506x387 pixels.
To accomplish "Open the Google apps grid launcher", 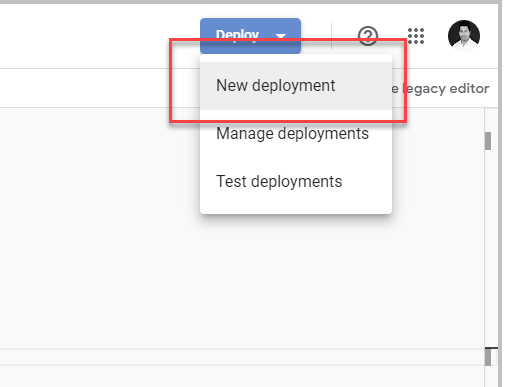I will point(416,36).
